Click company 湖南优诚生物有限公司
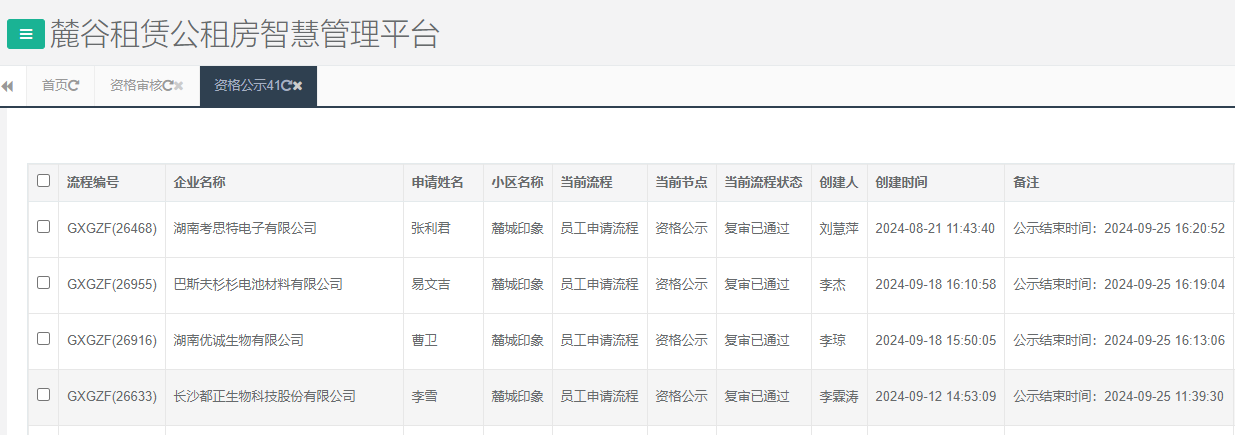Image resolution: width=1235 pixels, height=435 pixels. [x=238, y=341]
